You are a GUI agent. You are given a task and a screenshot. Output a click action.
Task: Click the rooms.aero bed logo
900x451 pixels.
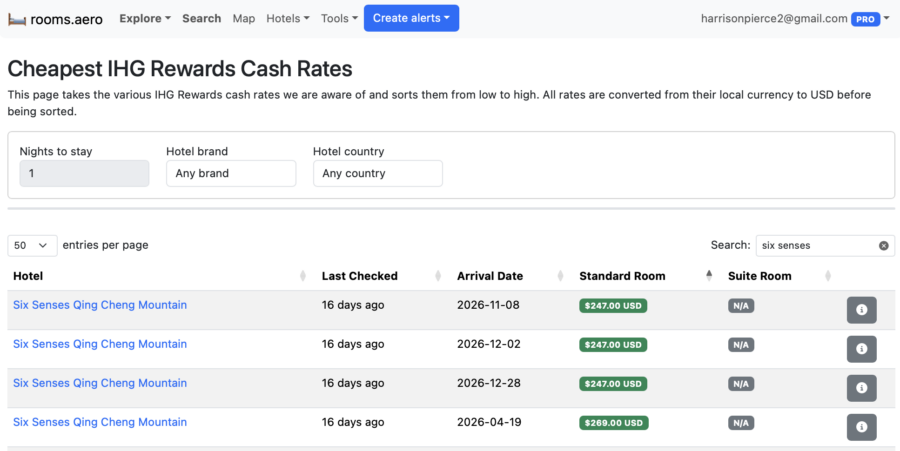tap(17, 20)
